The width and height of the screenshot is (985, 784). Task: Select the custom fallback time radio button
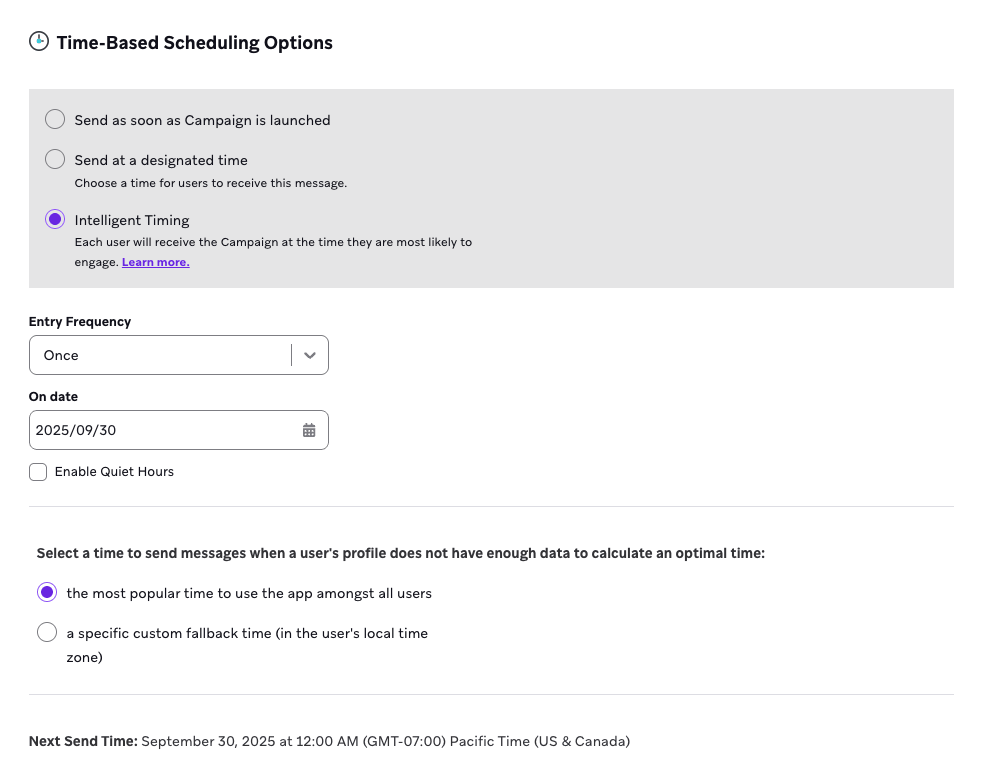pyautogui.click(x=47, y=633)
